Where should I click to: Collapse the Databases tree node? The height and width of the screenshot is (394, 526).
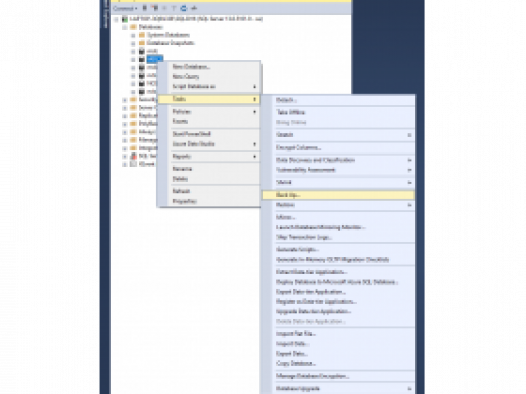coord(125,27)
